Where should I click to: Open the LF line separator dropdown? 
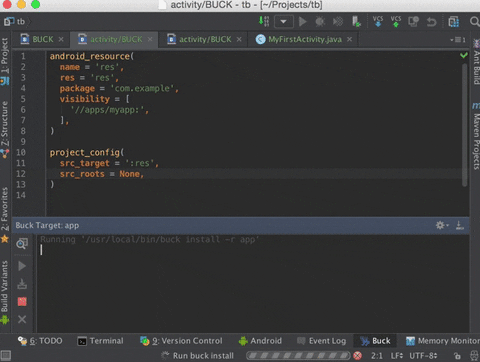click(x=397, y=356)
